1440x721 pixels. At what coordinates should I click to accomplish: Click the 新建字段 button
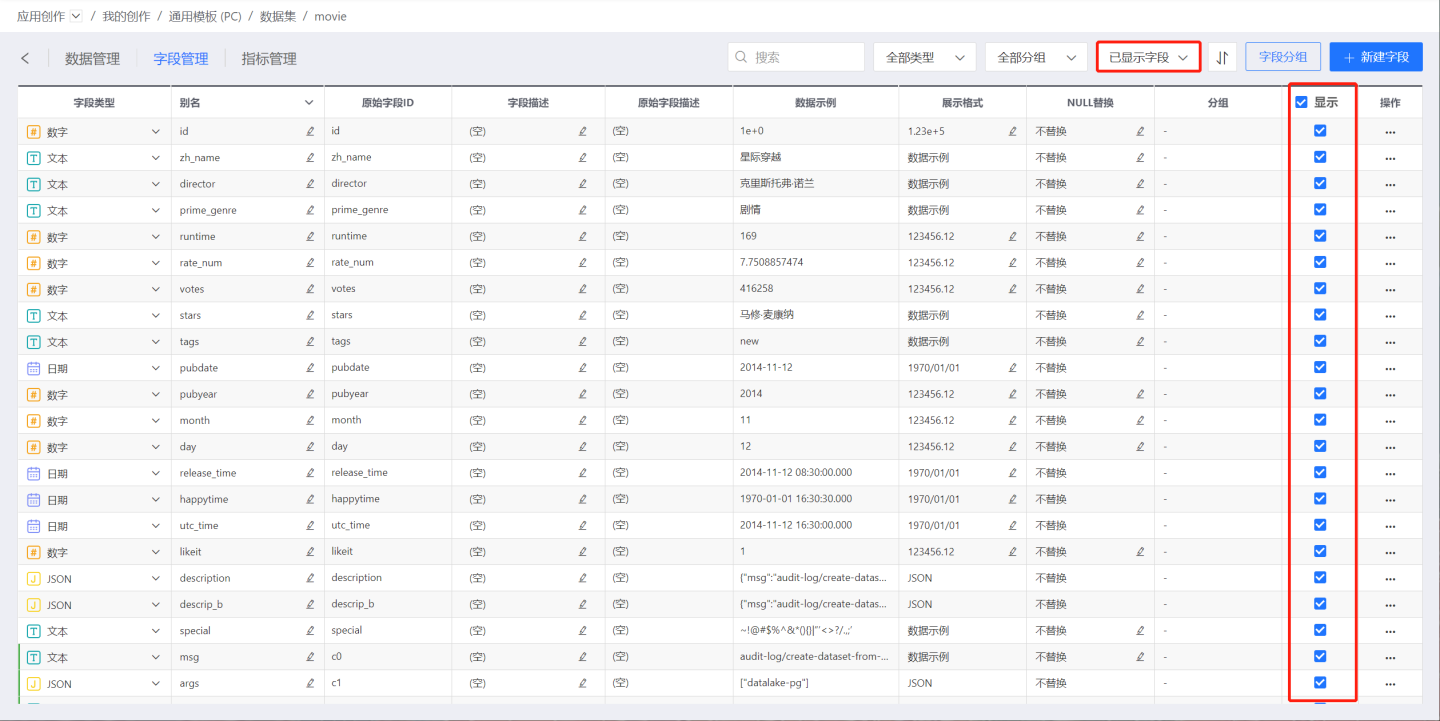coord(1376,57)
